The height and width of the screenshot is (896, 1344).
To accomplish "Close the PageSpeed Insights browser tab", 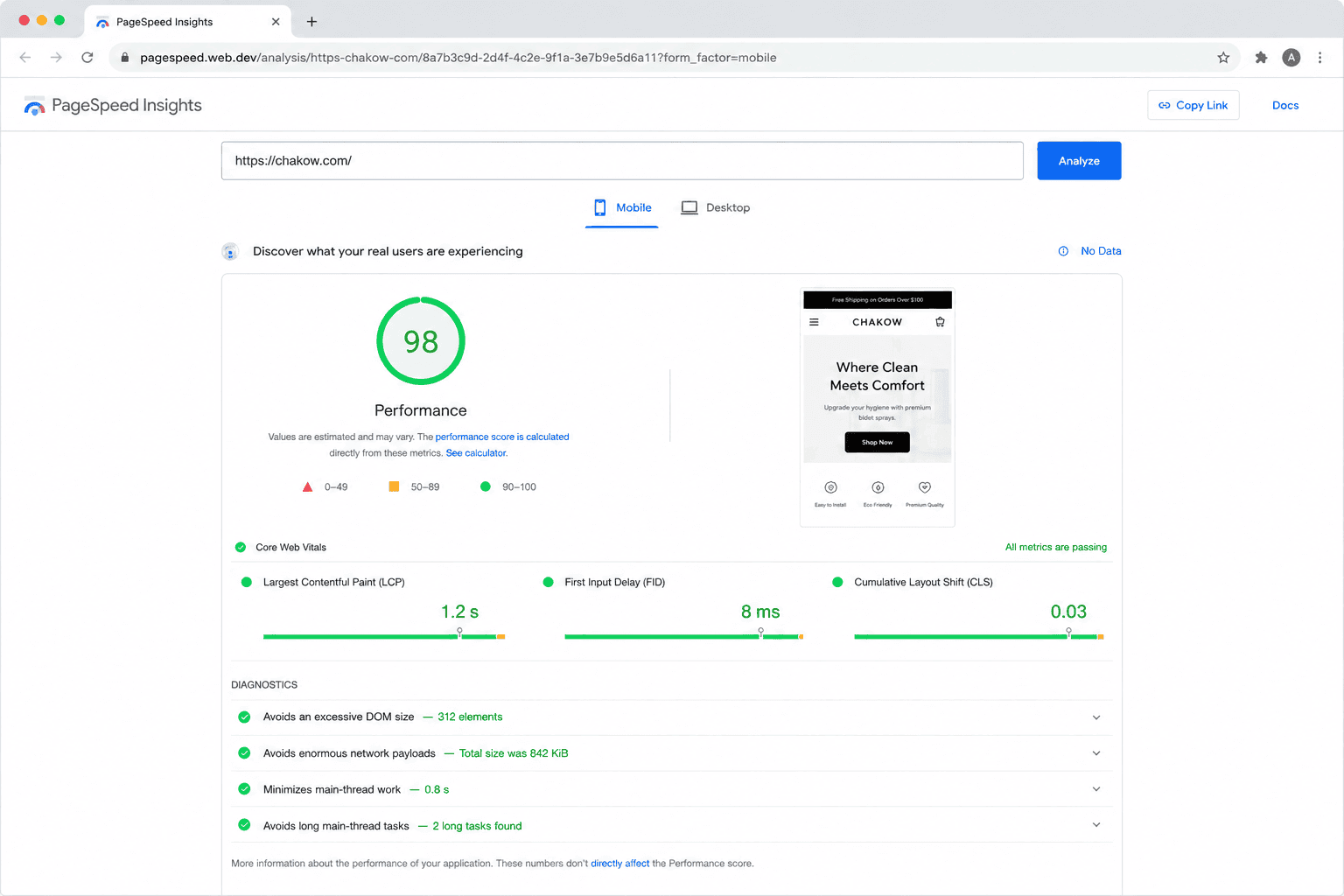I will 276,22.
